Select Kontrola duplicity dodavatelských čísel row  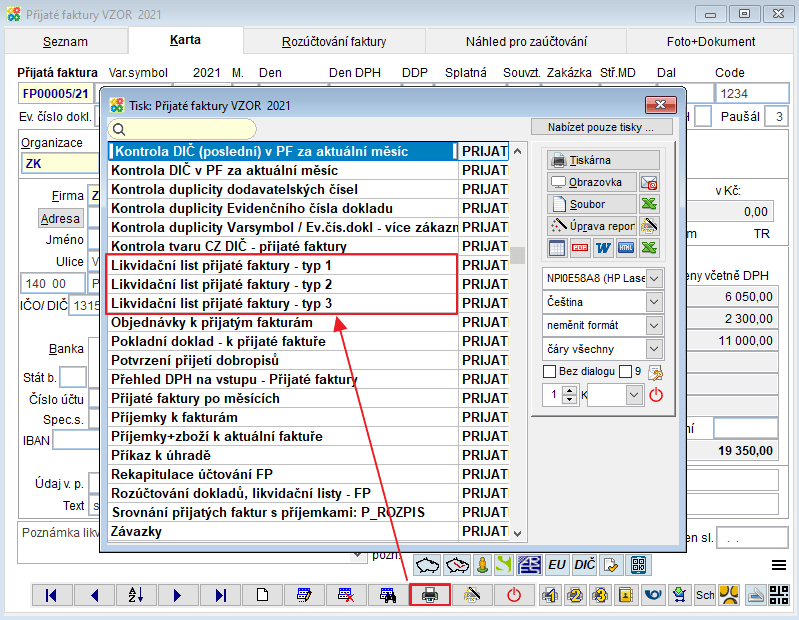282,190
